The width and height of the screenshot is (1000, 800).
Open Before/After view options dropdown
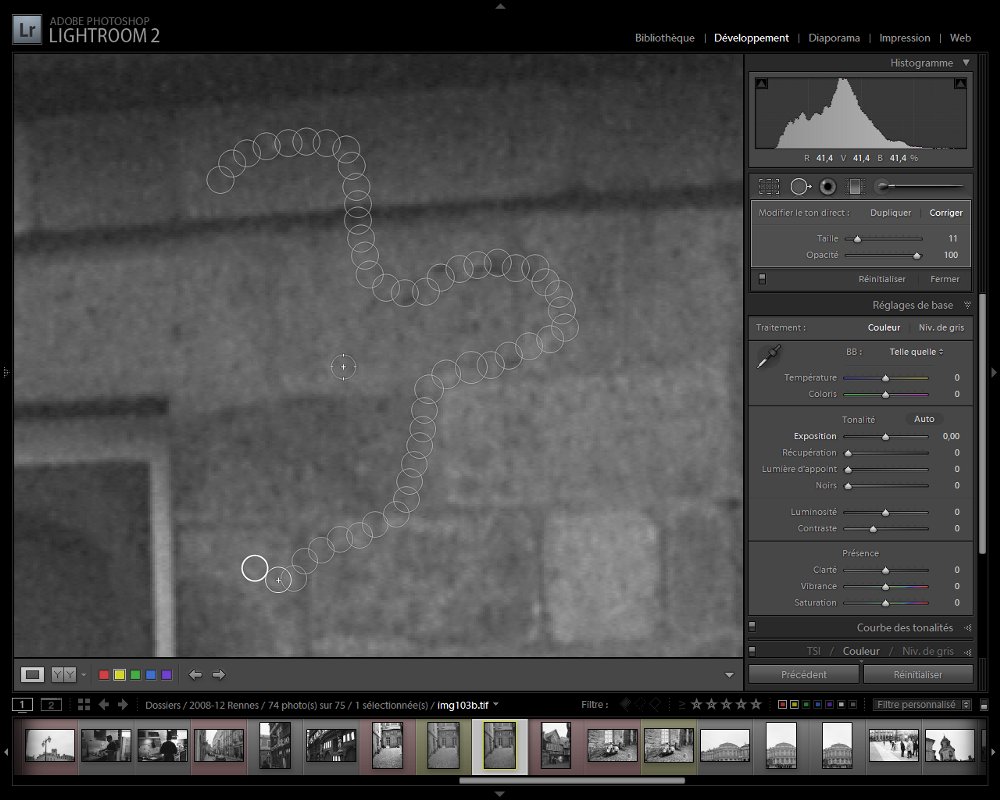(x=84, y=674)
